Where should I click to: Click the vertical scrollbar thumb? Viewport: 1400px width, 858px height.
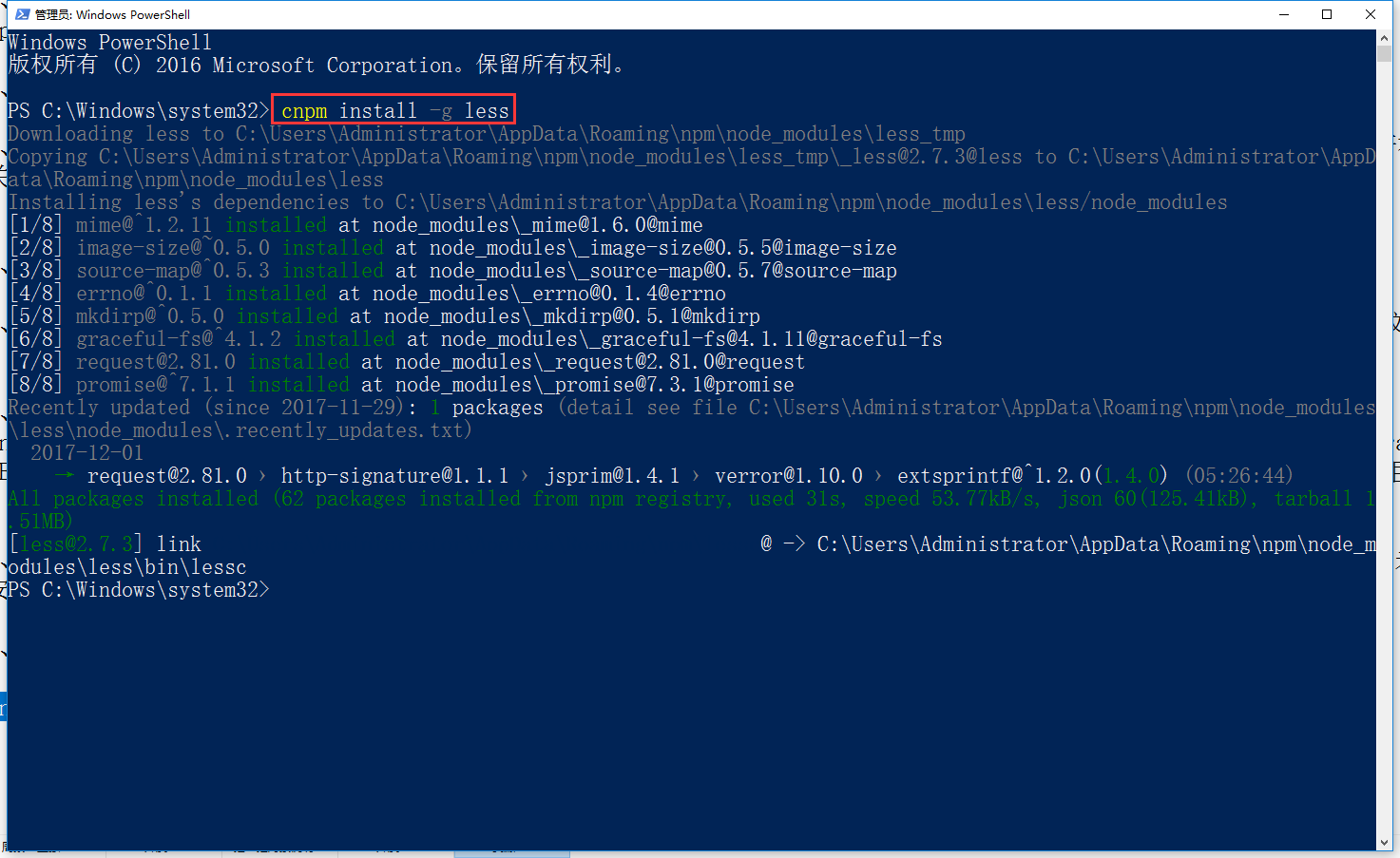click(x=1384, y=53)
